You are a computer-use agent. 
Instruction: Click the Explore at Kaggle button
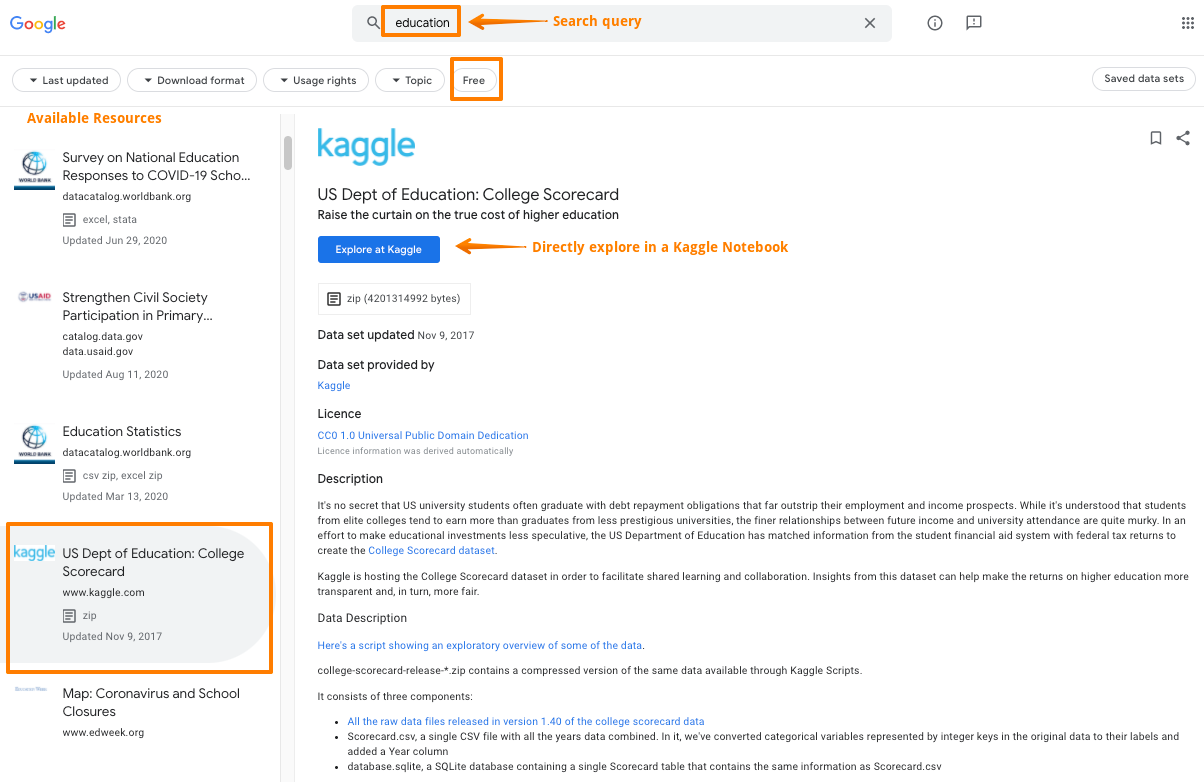click(x=378, y=249)
